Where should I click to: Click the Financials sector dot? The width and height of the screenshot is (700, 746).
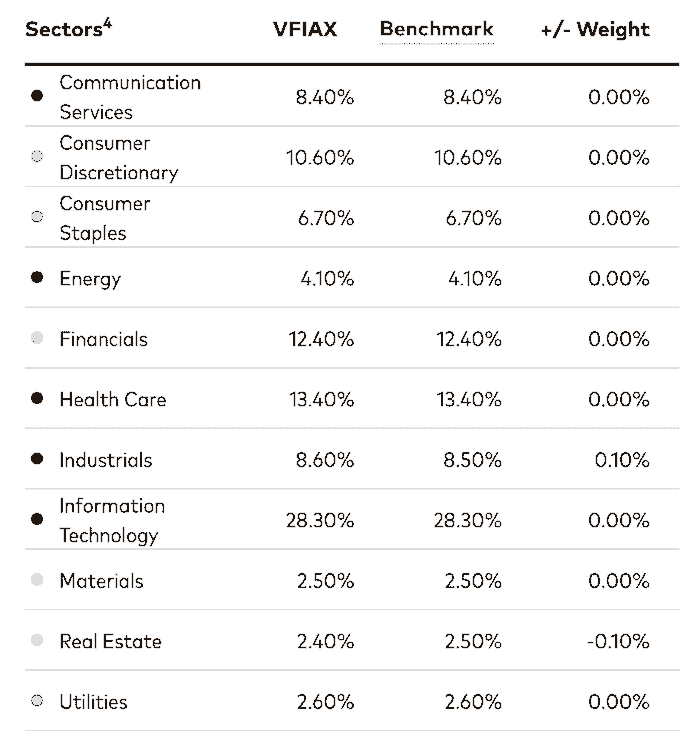(37, 339)
